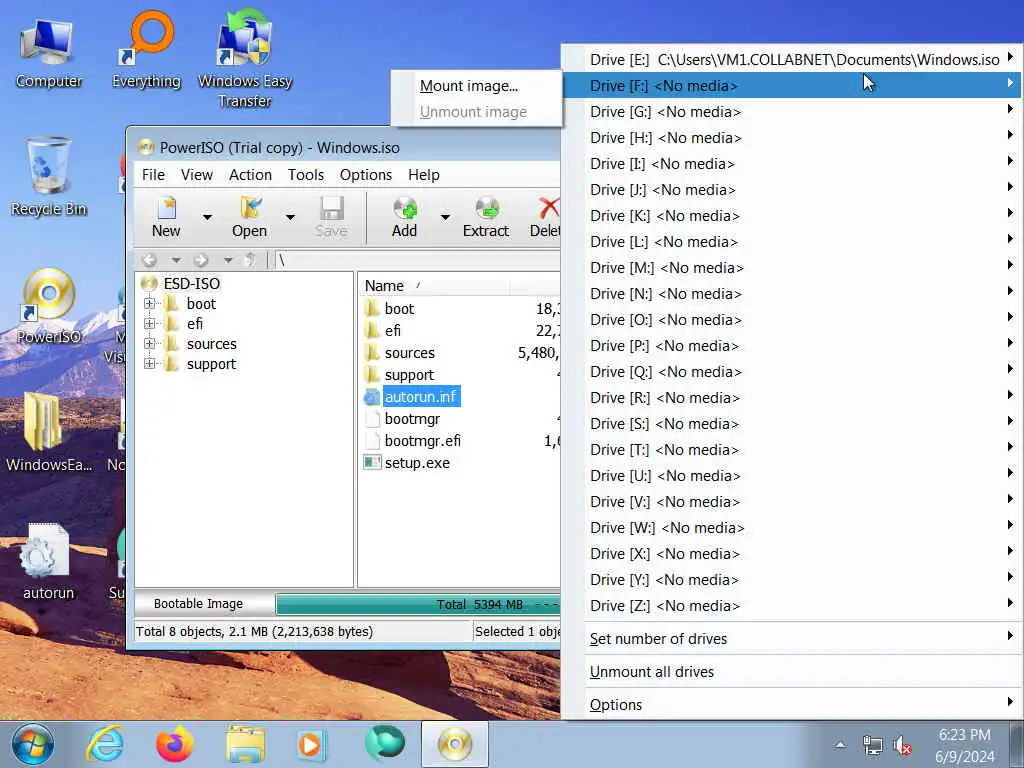Open Windows Media Player from the taskbar
Image resolution: width=1024 pixels, height=768 pixels.
(x=310, y=744)
